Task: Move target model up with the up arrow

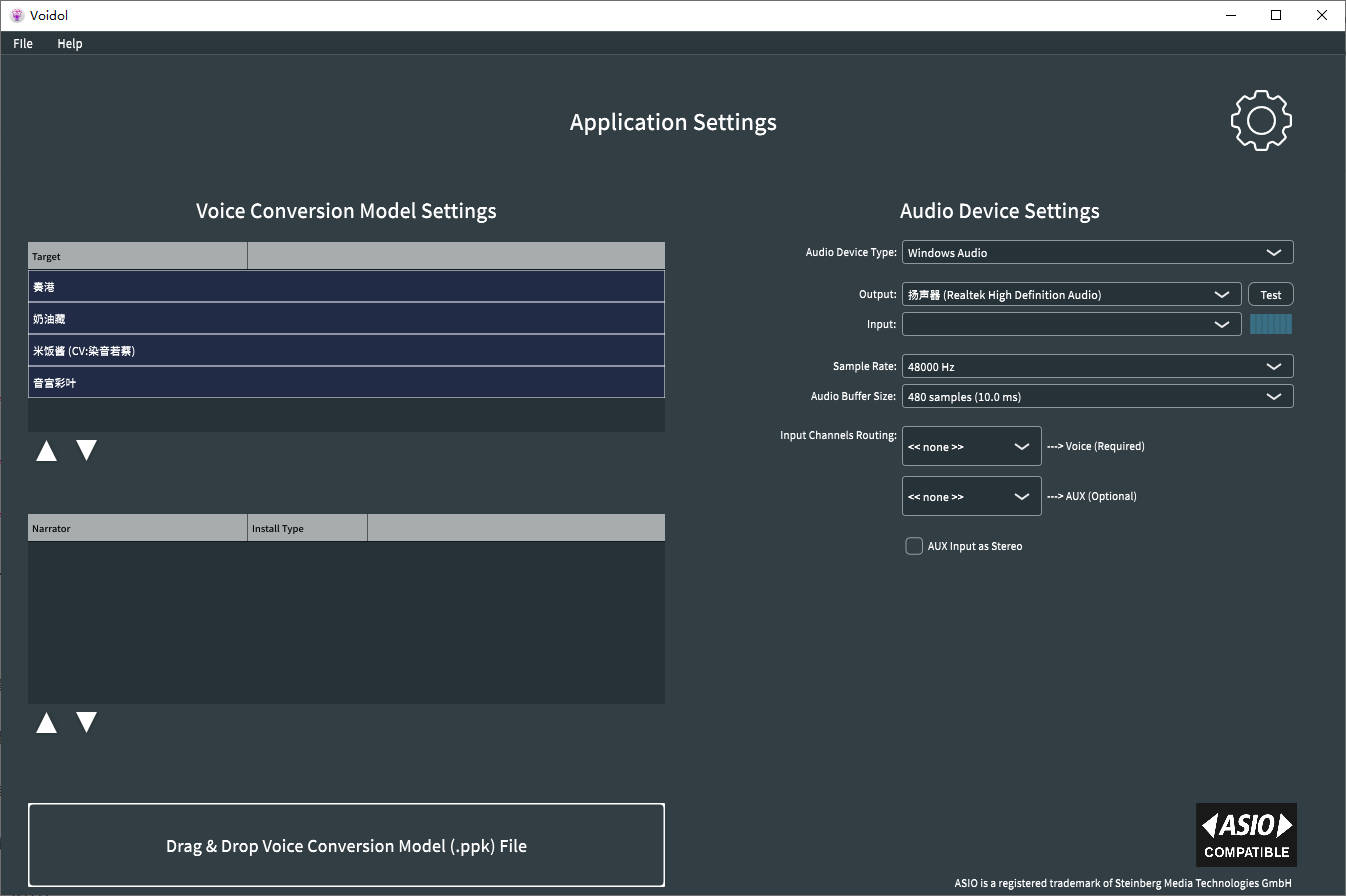Action: [46, 451]
